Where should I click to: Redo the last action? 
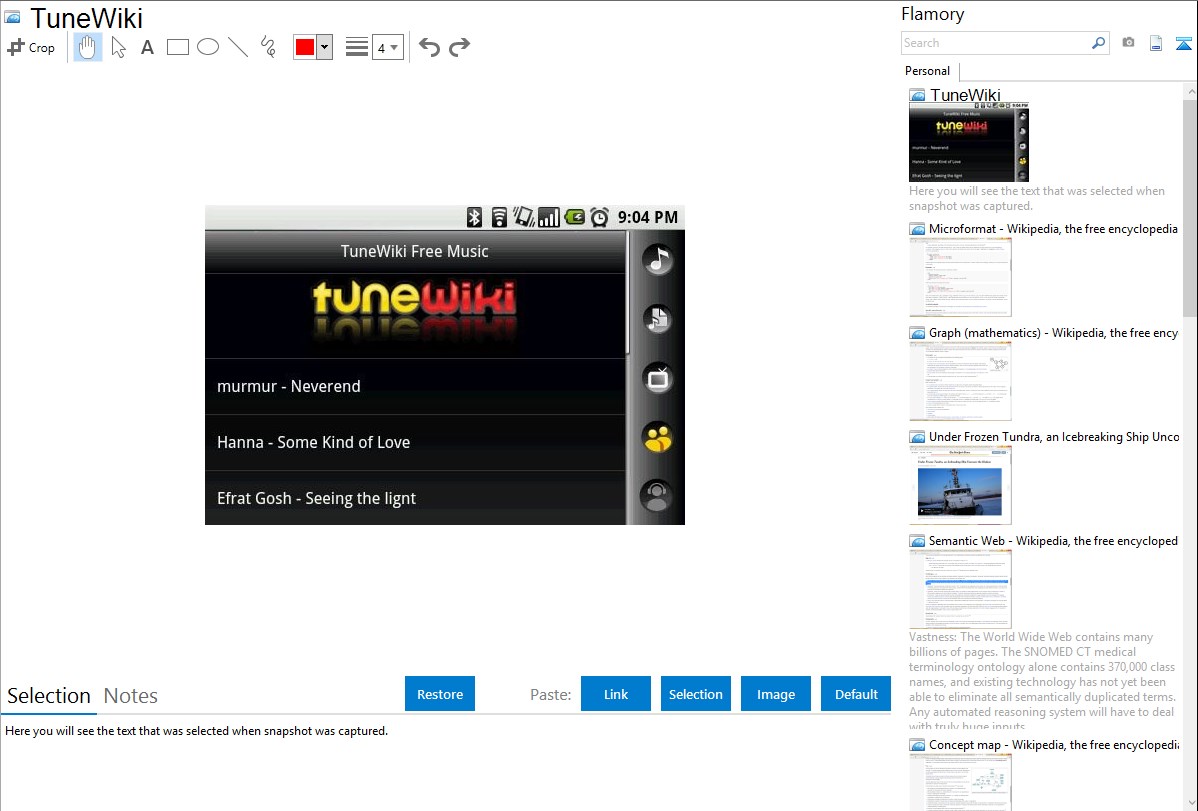coord(459,47)
